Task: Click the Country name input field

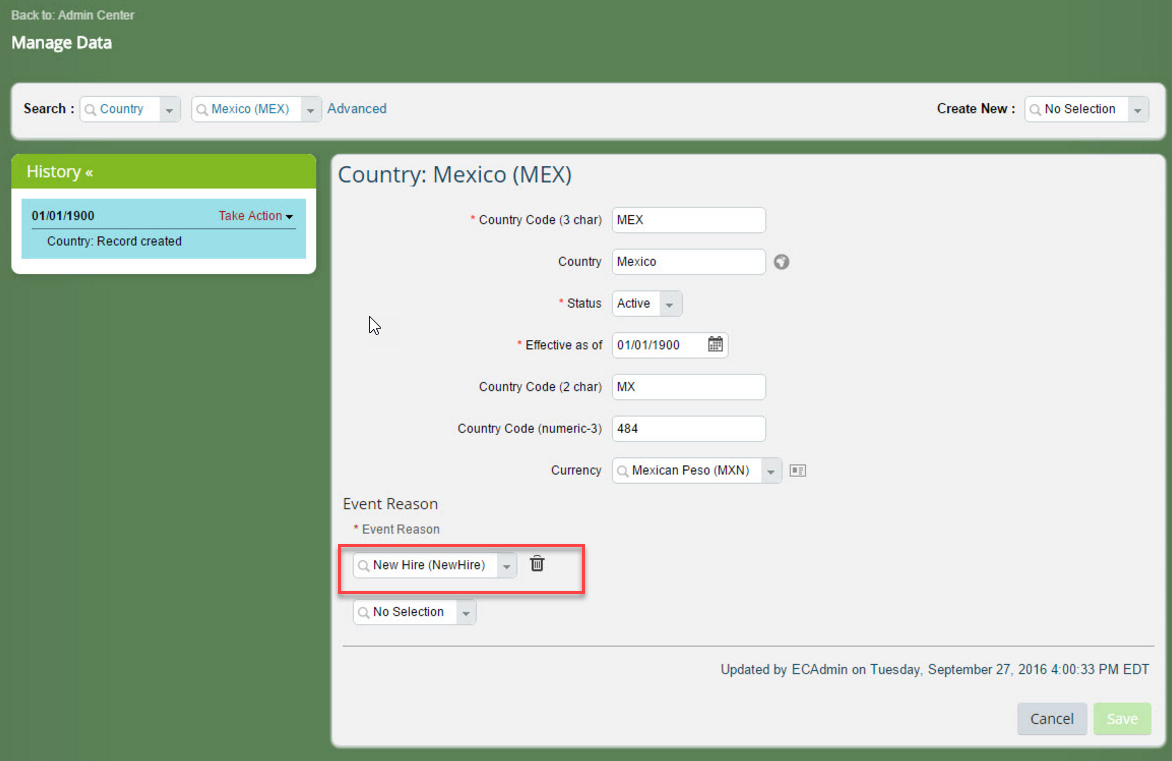Action: point(688,262)
